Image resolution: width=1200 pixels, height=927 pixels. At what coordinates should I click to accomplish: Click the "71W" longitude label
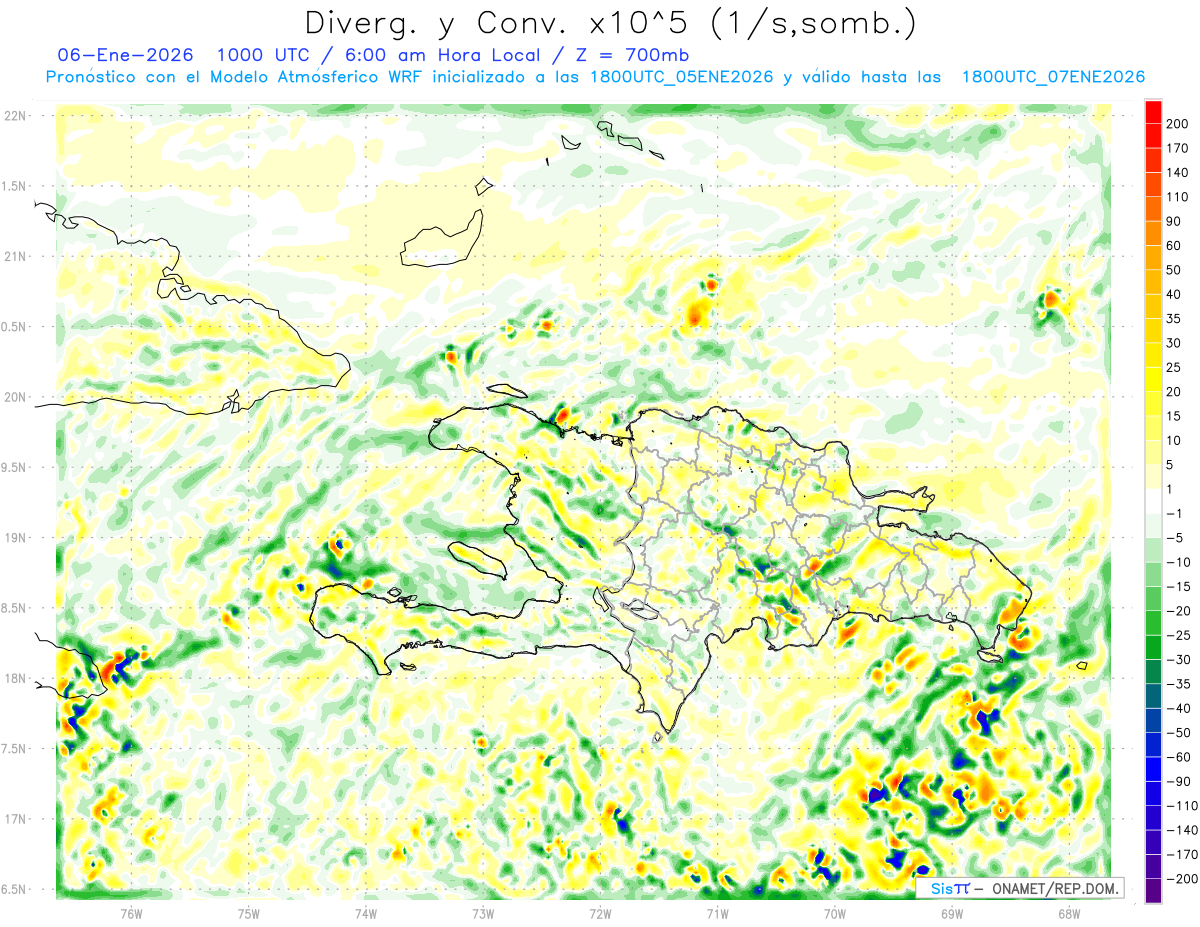pyautogui.click(x=717, y=914)
